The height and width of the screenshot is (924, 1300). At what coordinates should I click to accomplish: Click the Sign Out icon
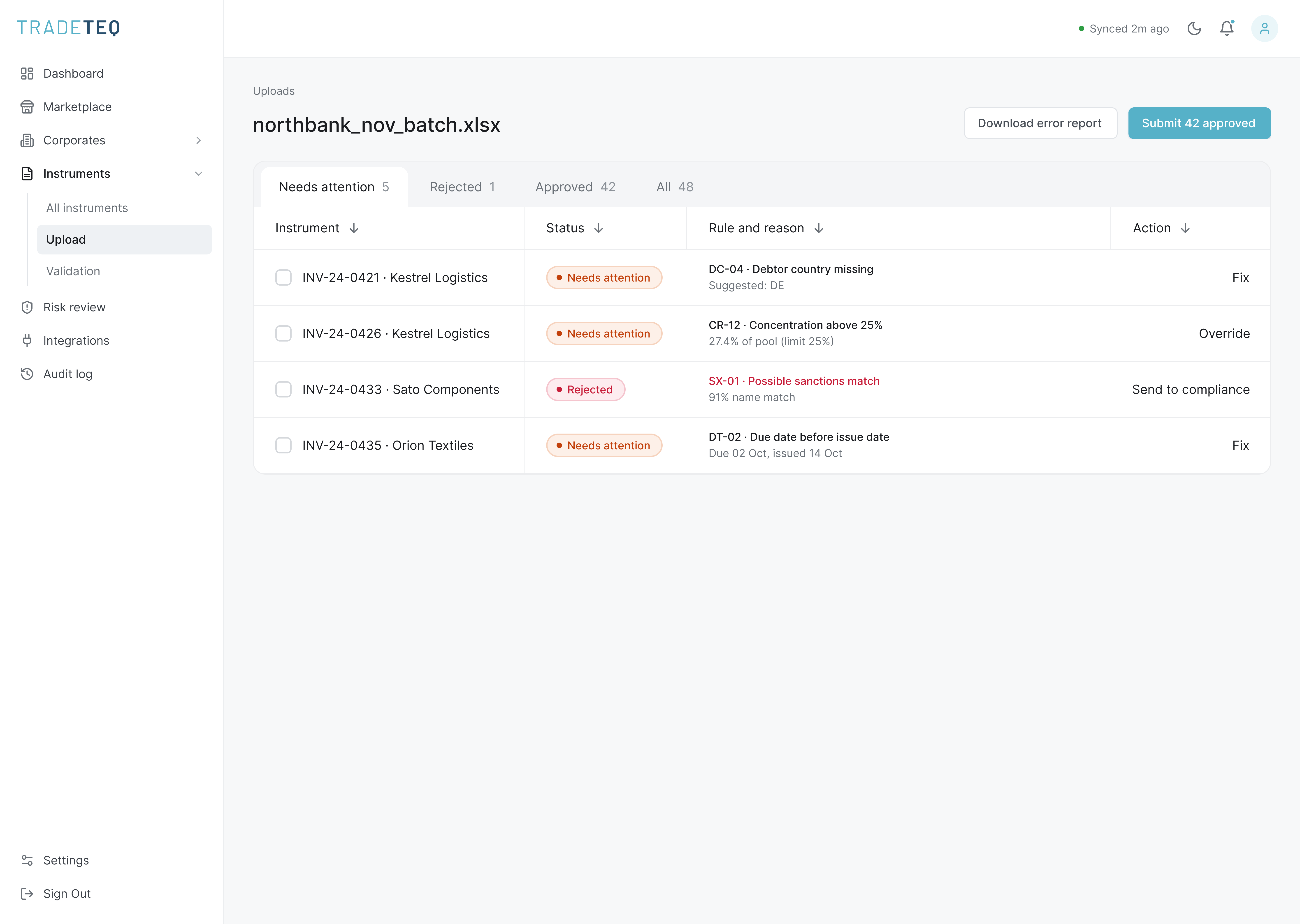(27, 894)
